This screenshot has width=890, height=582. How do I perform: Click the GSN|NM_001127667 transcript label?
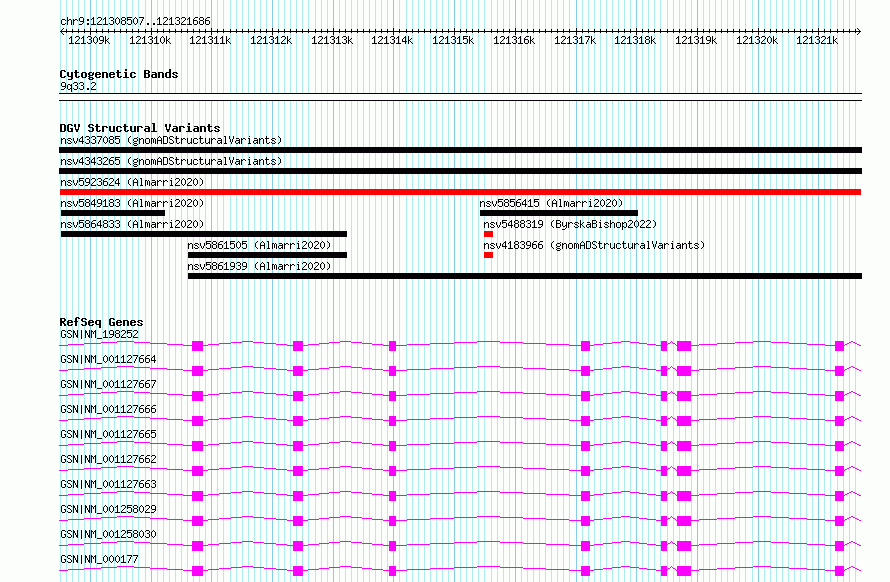pyautogui.click(x=108, y=384)
